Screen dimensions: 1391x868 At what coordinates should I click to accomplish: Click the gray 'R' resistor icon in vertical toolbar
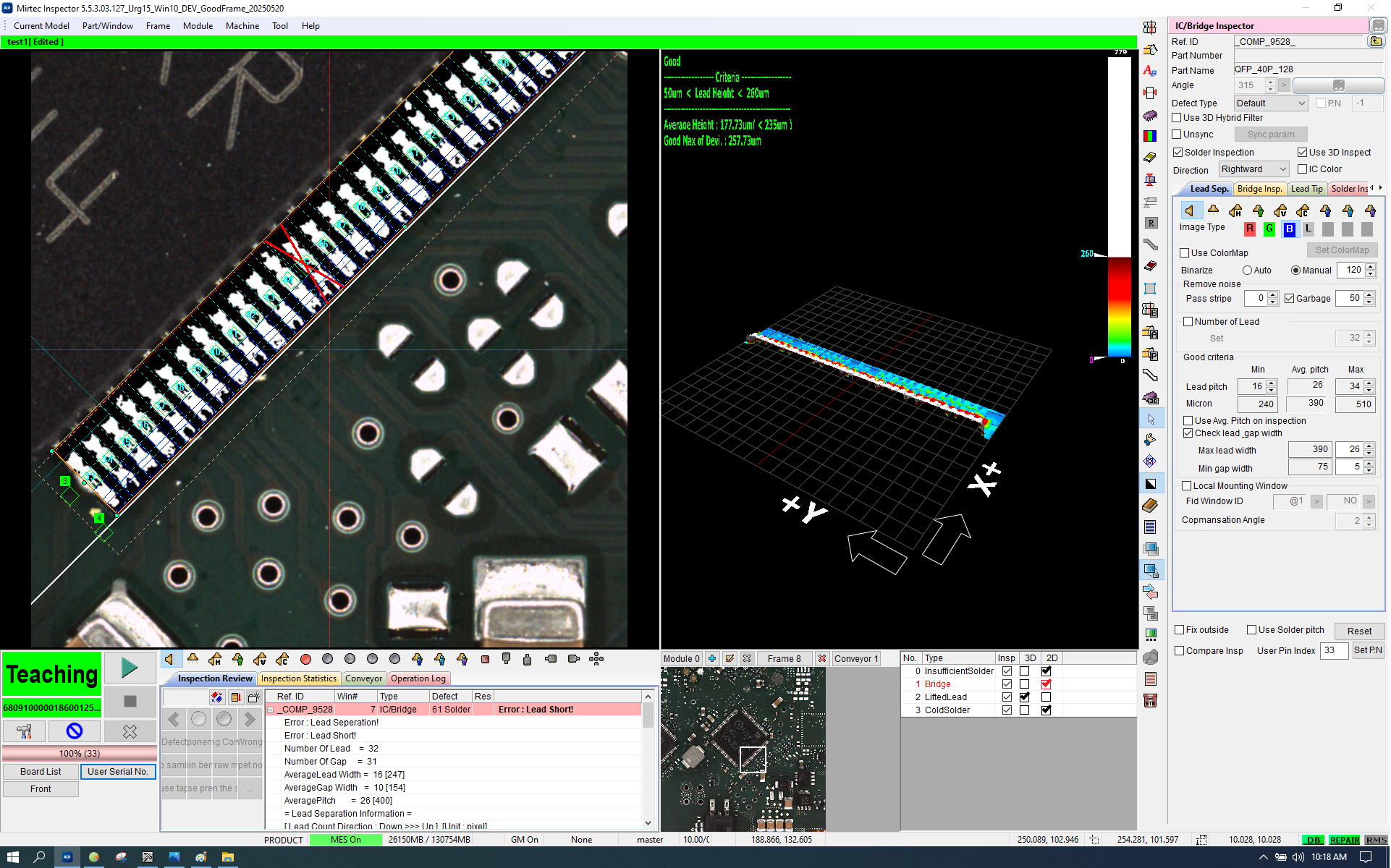(1150, 224)
